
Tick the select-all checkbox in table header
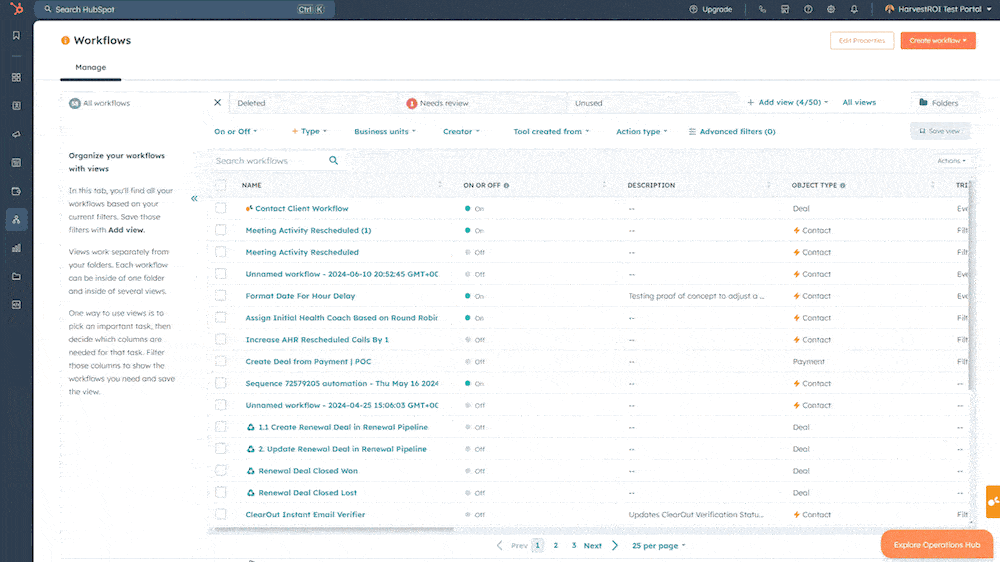[x=221, y=185]
